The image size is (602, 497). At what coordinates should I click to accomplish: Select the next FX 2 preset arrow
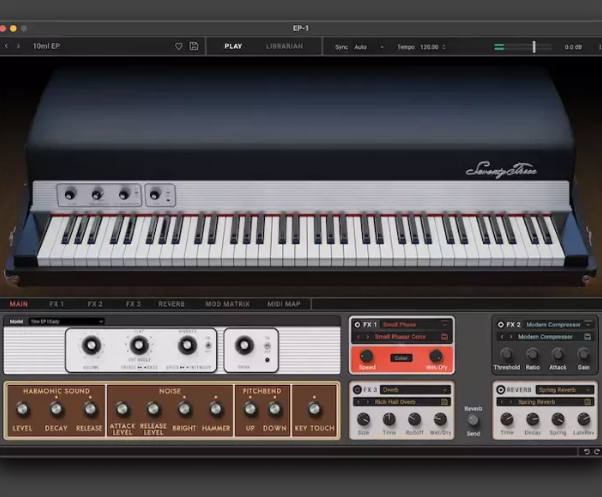coord(511,337)
